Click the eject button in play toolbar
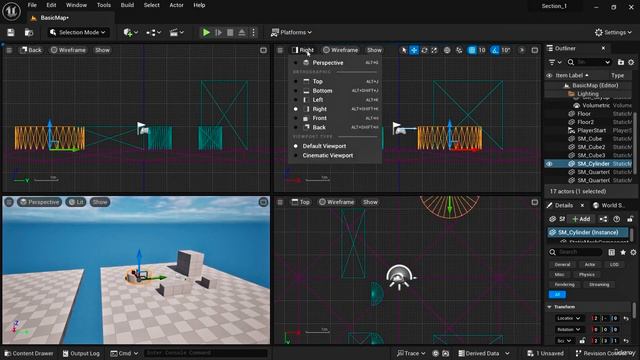The image size is (640, 360). tap(242, 32)
